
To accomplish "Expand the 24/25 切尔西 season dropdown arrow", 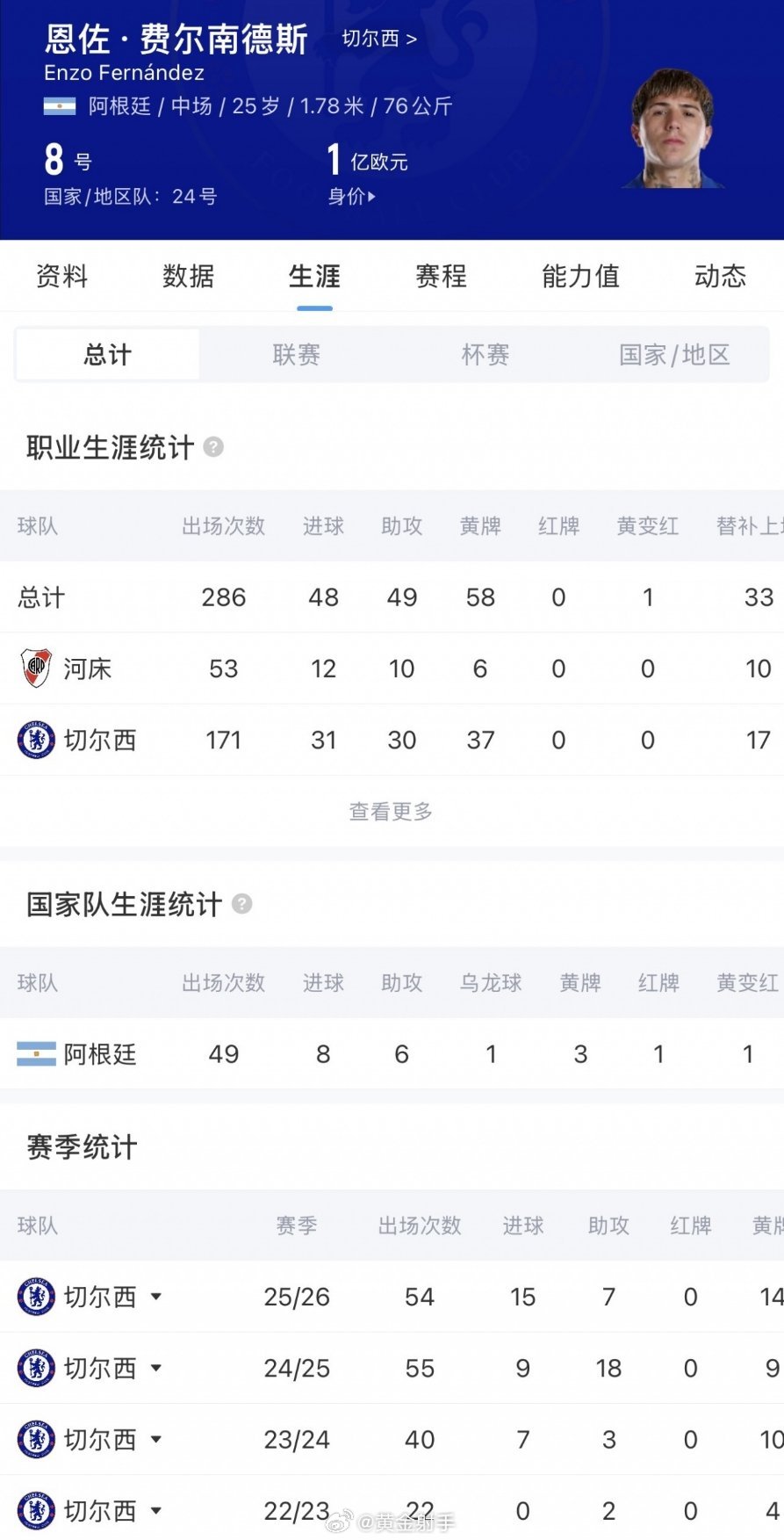I will (156, 1368).
